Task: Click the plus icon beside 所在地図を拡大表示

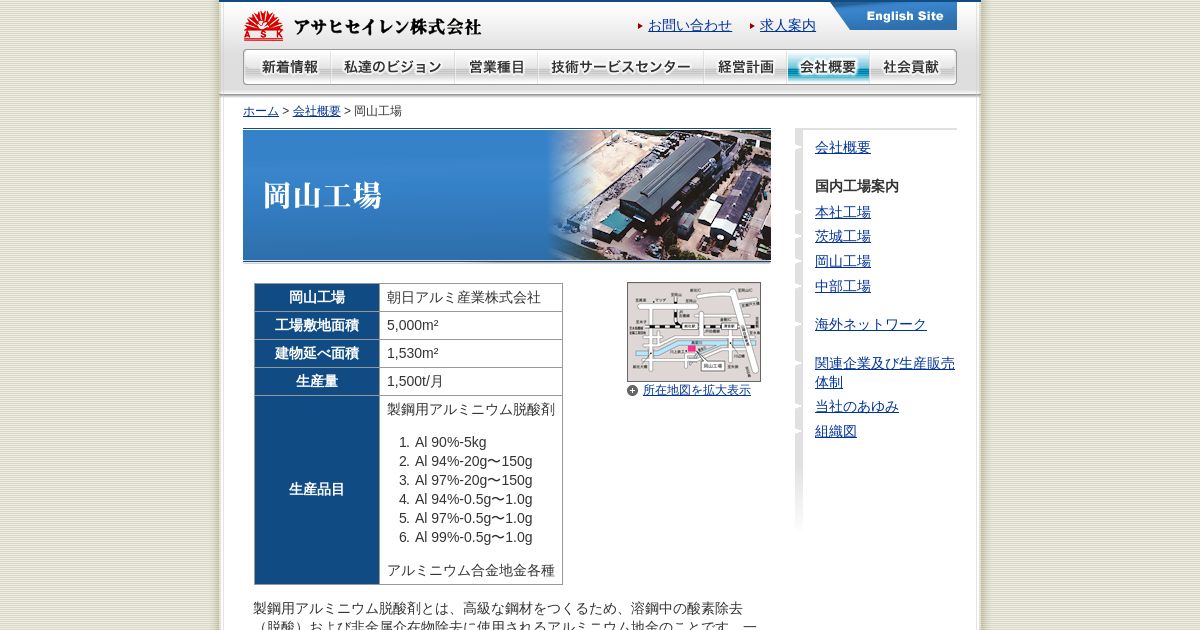Action: [632, 391]
